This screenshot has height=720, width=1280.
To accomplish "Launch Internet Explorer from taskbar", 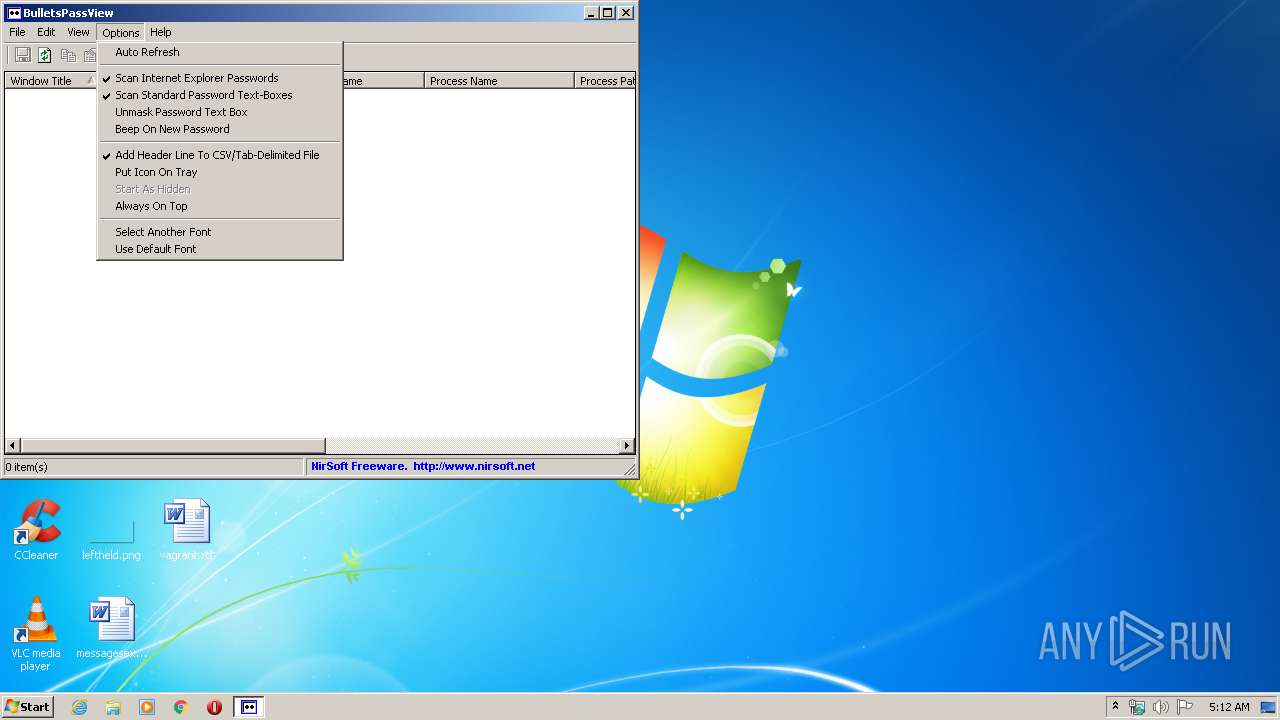I will tap(79, 707).
